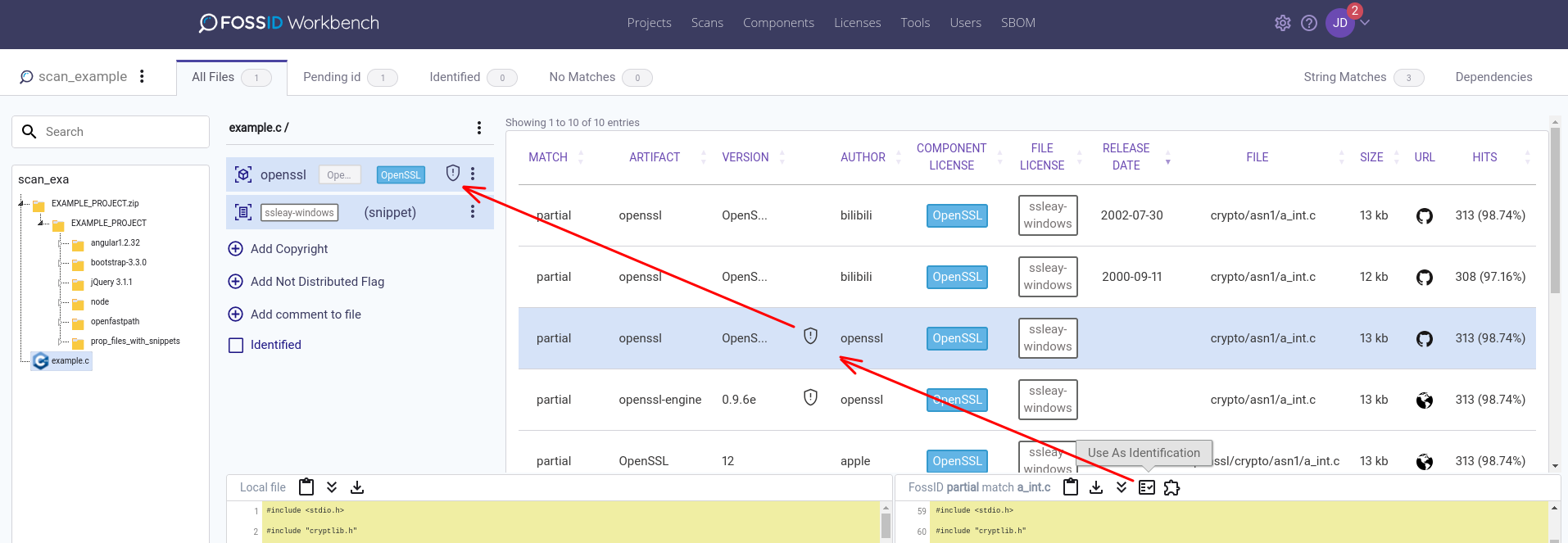The image size is (1568, 543).
Task: Click the plus icon for Add comment to file
Action: tap(235, 314)
